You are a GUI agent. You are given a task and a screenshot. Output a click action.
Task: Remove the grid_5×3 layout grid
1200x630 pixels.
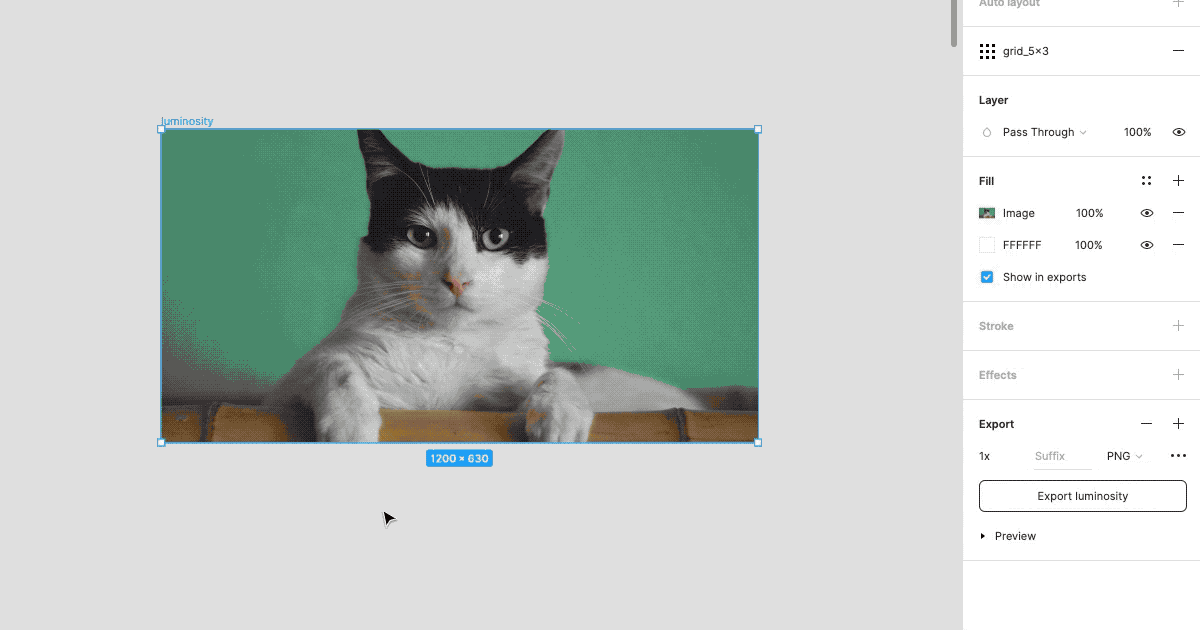[x=1178, y=51]
